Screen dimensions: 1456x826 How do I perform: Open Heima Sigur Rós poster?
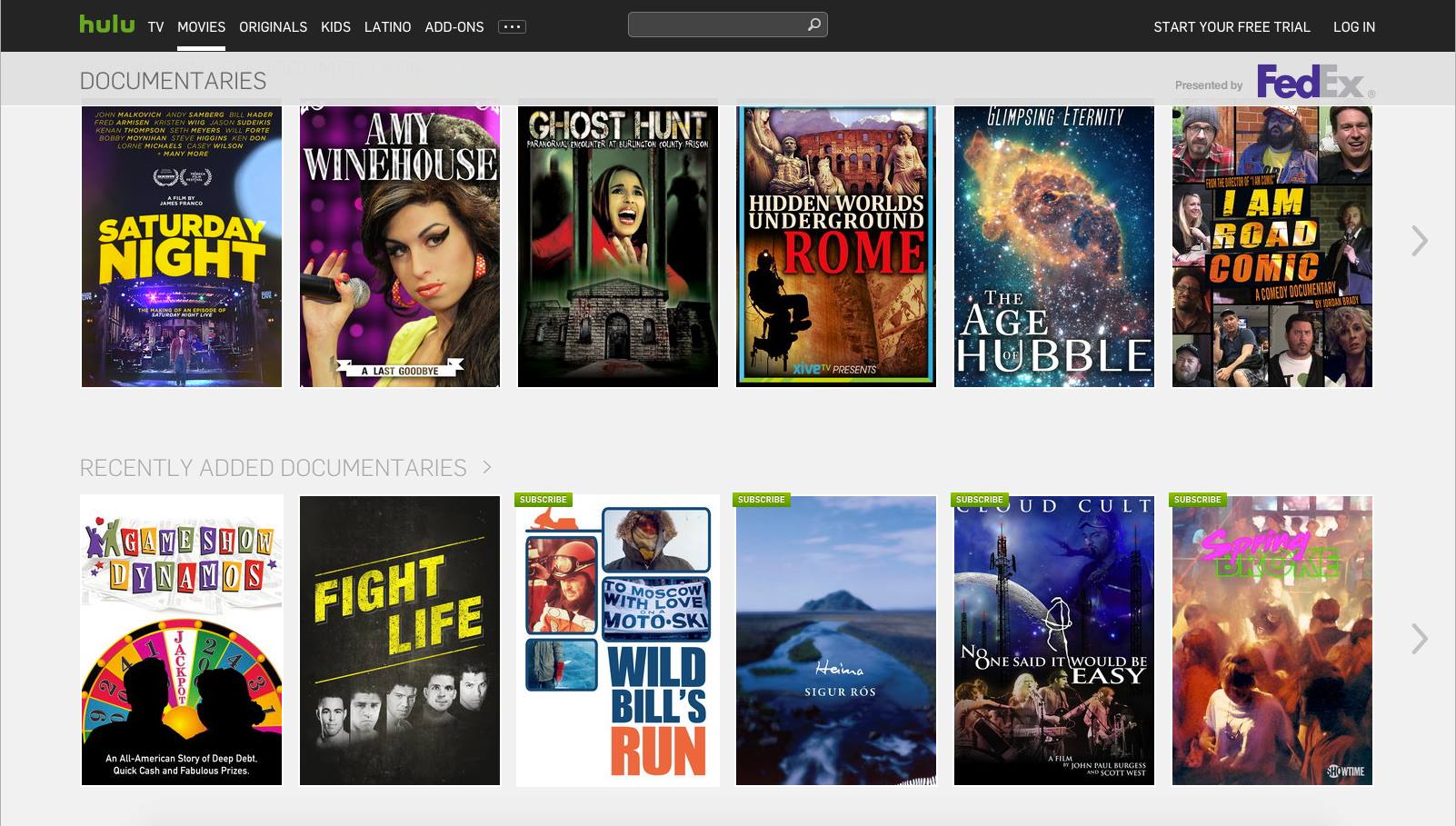tap(836, 641)
